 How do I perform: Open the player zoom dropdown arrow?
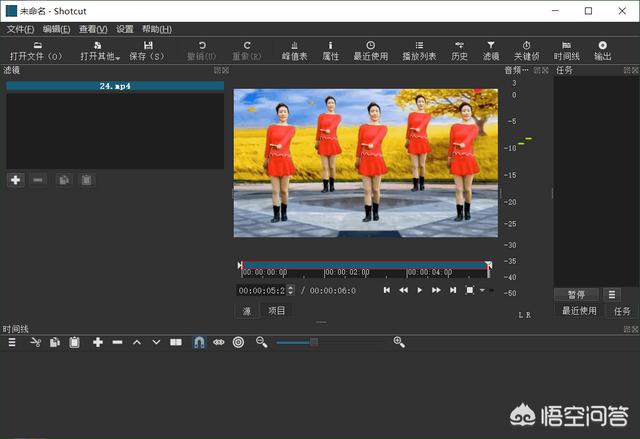coord(482,290)
